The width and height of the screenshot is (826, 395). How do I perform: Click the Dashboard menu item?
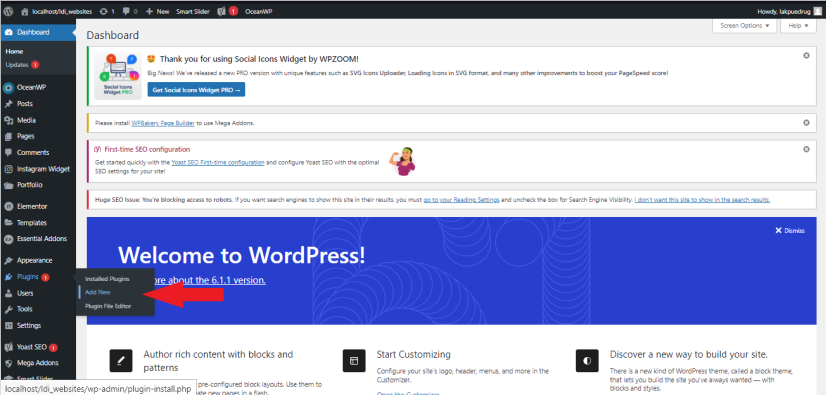tap(38, 32)
